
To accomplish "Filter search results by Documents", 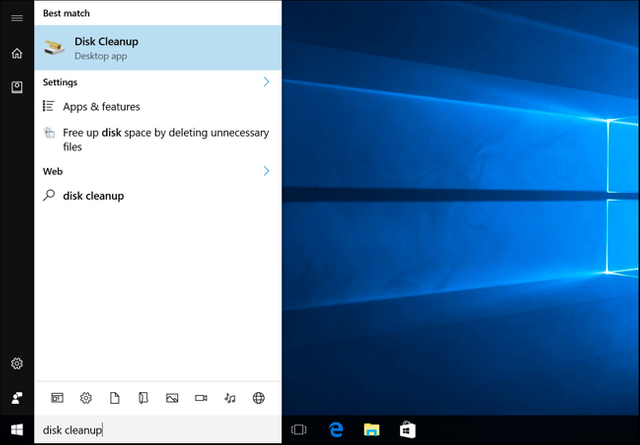I will pyautogui.click(x=114, y=398).
